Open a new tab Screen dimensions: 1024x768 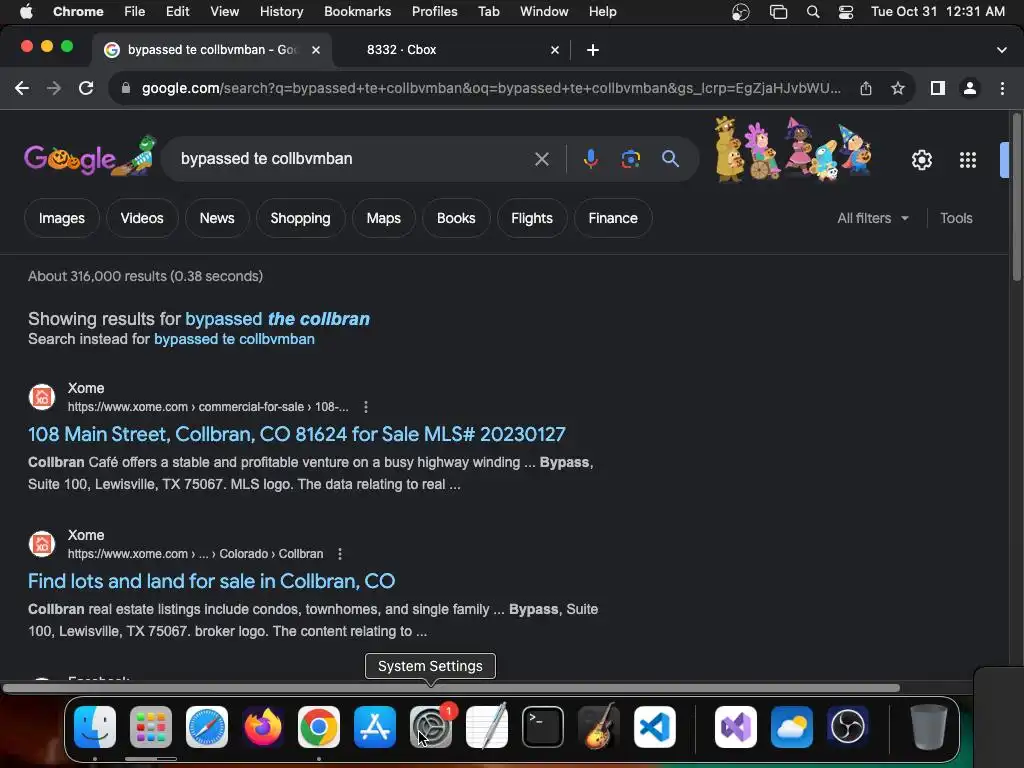(592, 50)
